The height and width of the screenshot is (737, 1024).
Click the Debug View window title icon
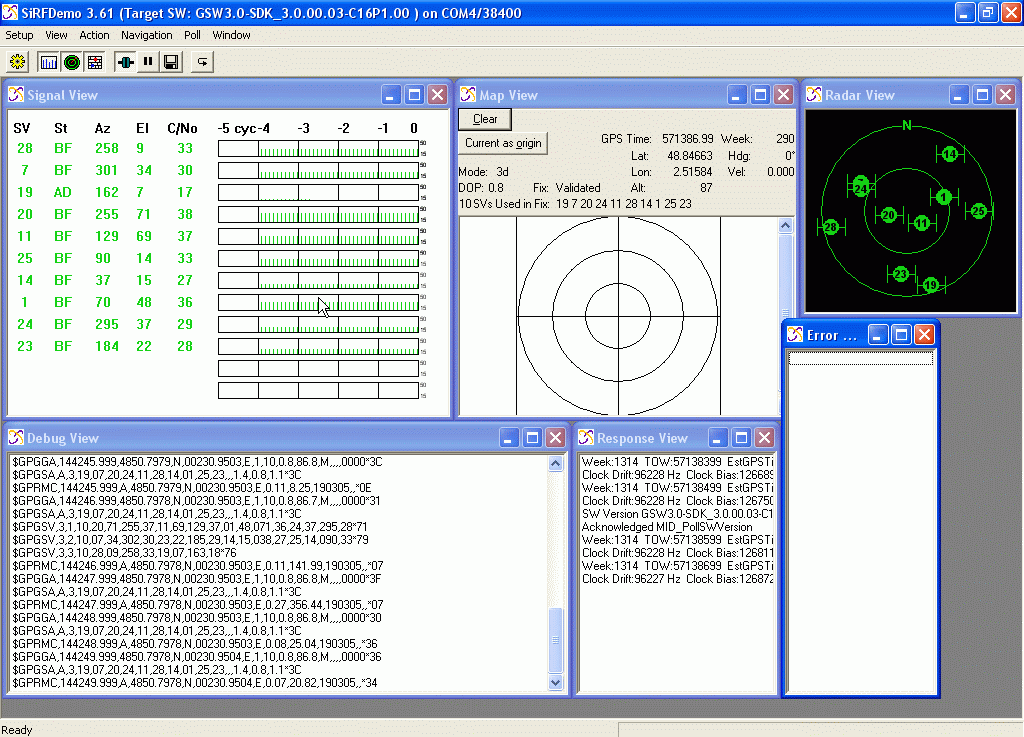click(16, 437)
